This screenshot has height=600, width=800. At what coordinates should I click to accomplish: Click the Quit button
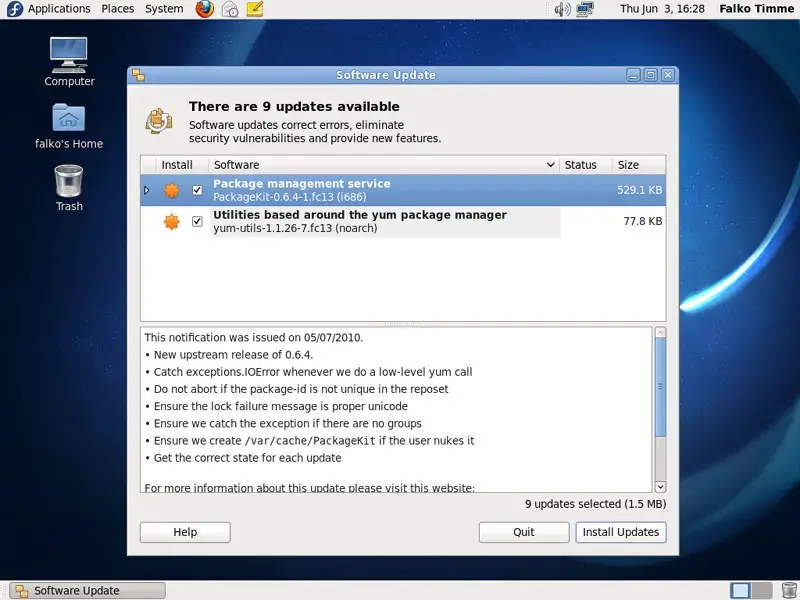[x=524, y=532]
